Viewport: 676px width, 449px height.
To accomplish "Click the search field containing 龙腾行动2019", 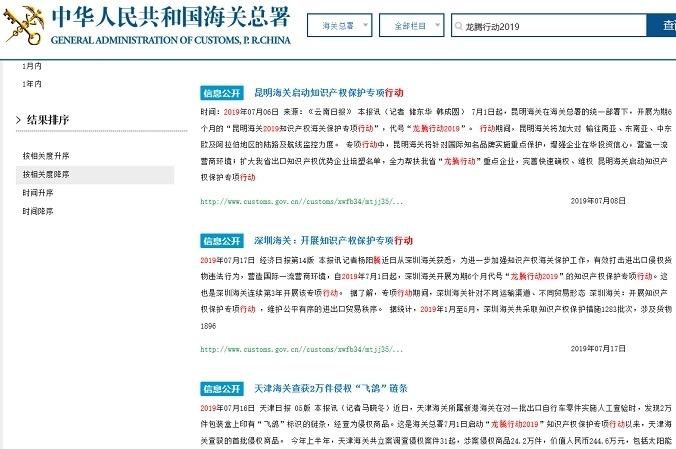I will point(549,26).
